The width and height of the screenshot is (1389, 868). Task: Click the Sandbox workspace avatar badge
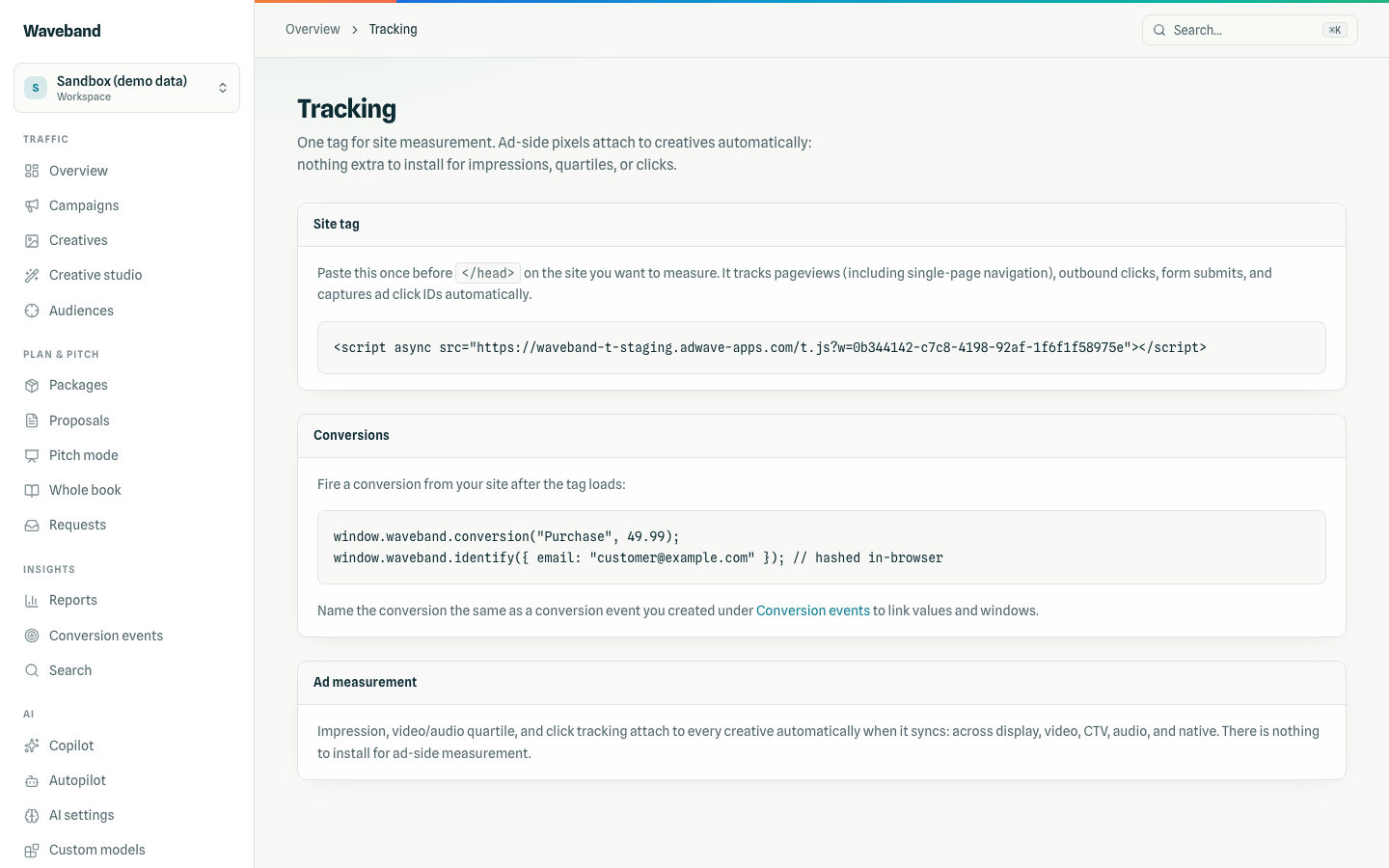click(x=36, y=88)
